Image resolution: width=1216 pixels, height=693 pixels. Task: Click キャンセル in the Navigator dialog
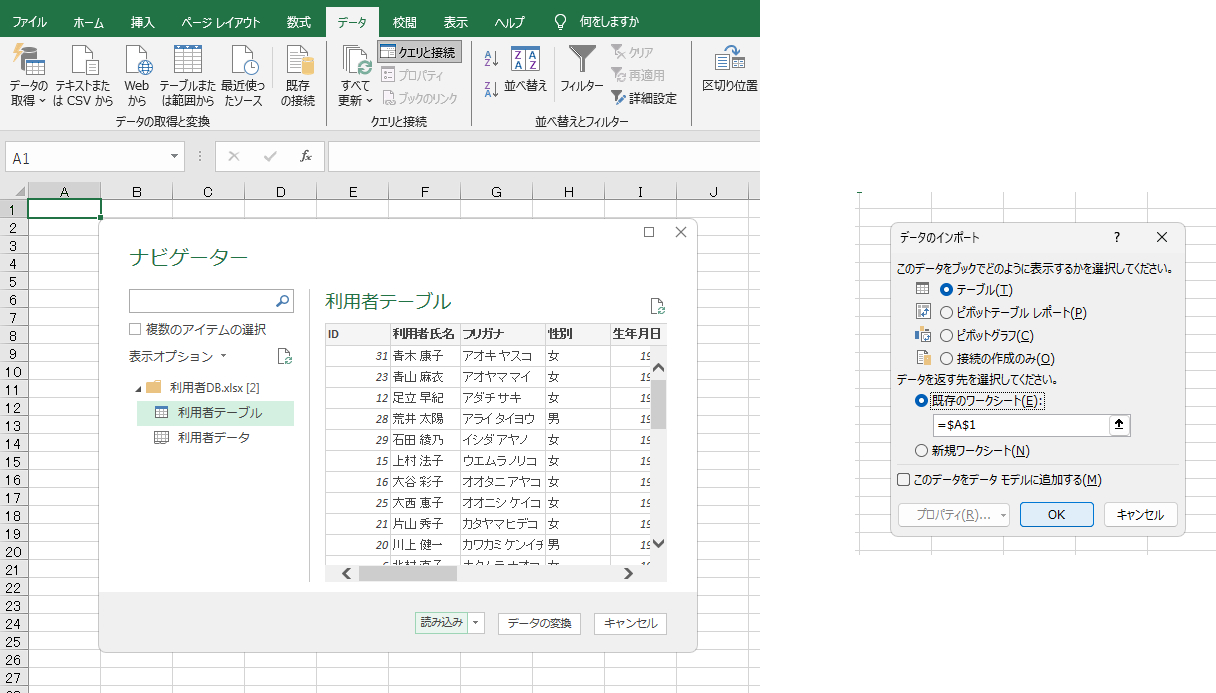coord(630,623)
